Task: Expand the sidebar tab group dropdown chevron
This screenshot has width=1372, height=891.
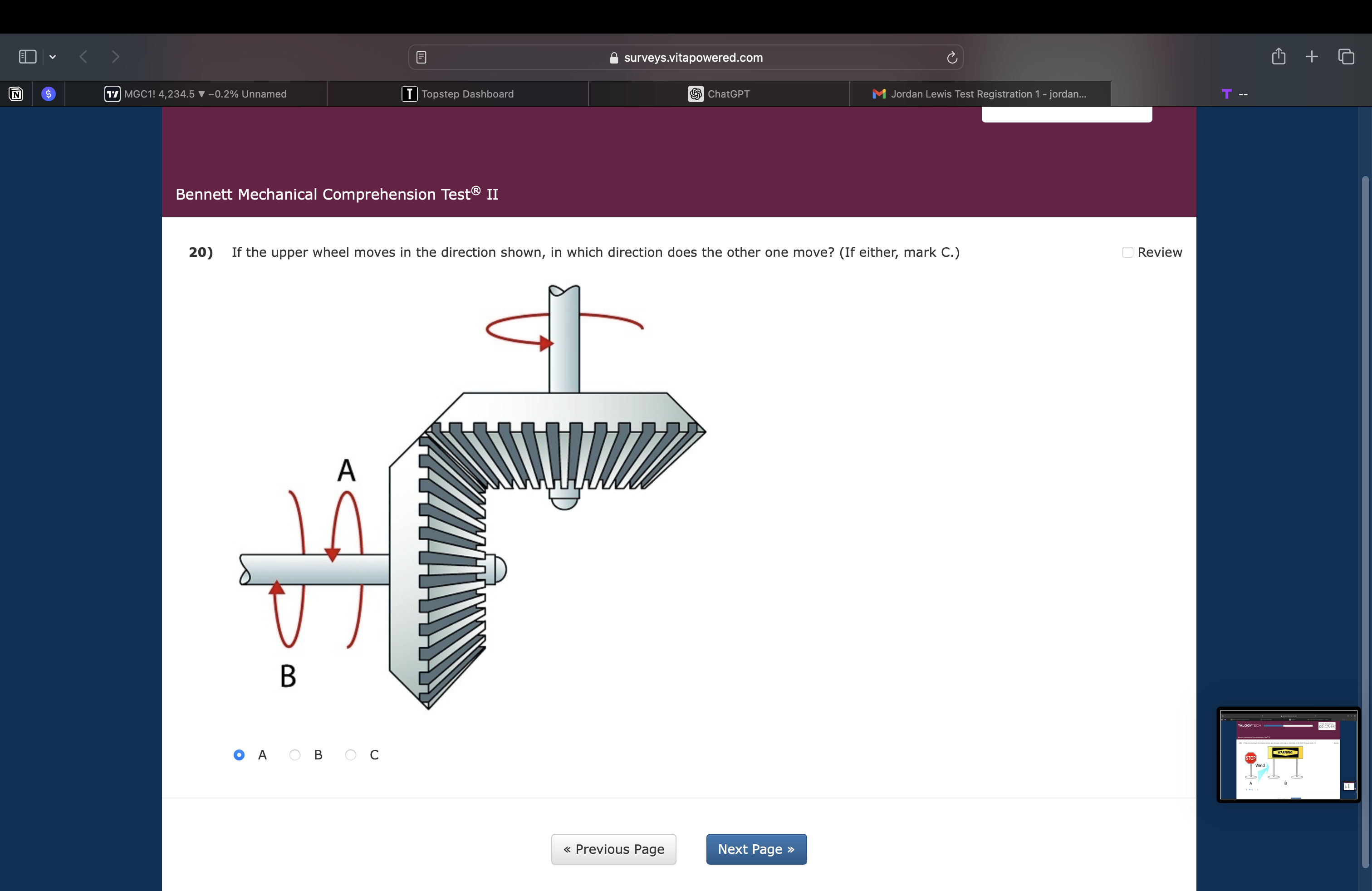Action: [53, 56]
